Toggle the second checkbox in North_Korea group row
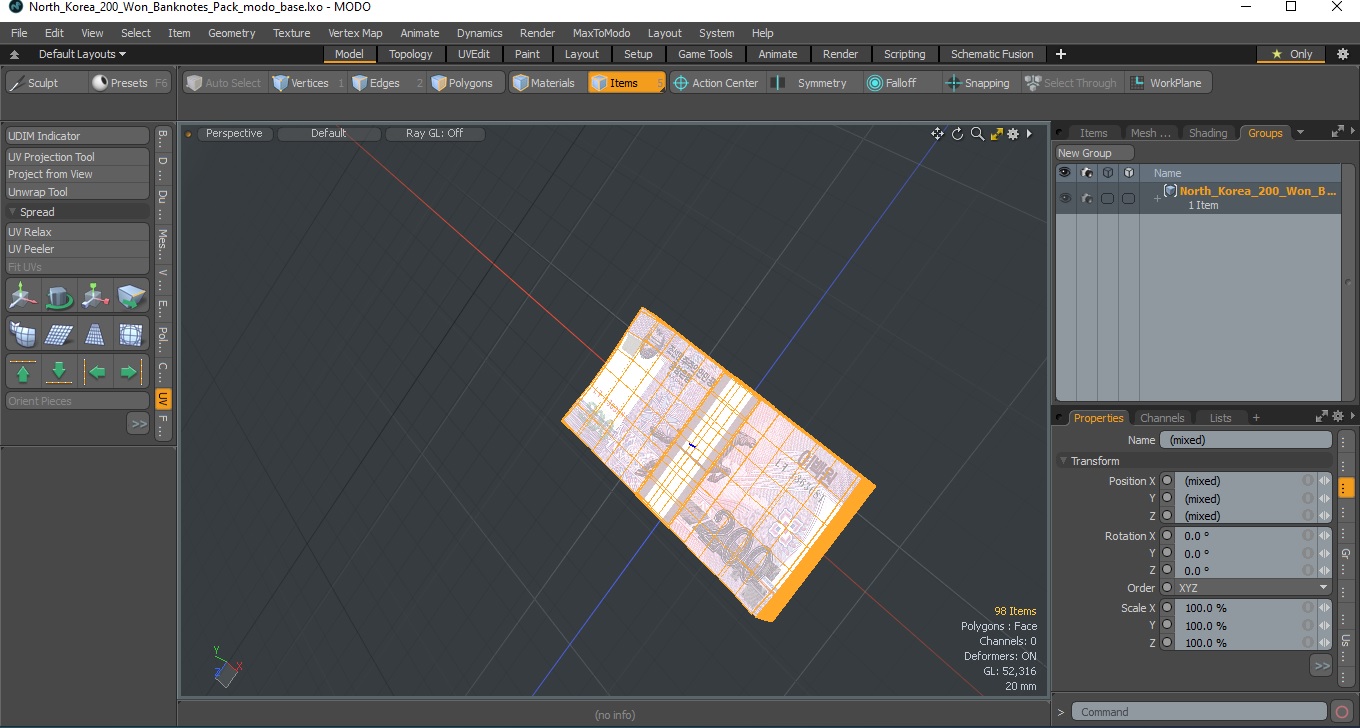The width and height of the screenshot is (1360, 728). pos(1128,198)
